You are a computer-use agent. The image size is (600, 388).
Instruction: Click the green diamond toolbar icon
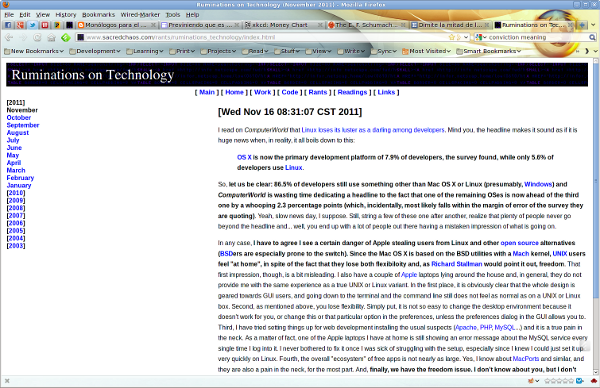tap(66, 37)
